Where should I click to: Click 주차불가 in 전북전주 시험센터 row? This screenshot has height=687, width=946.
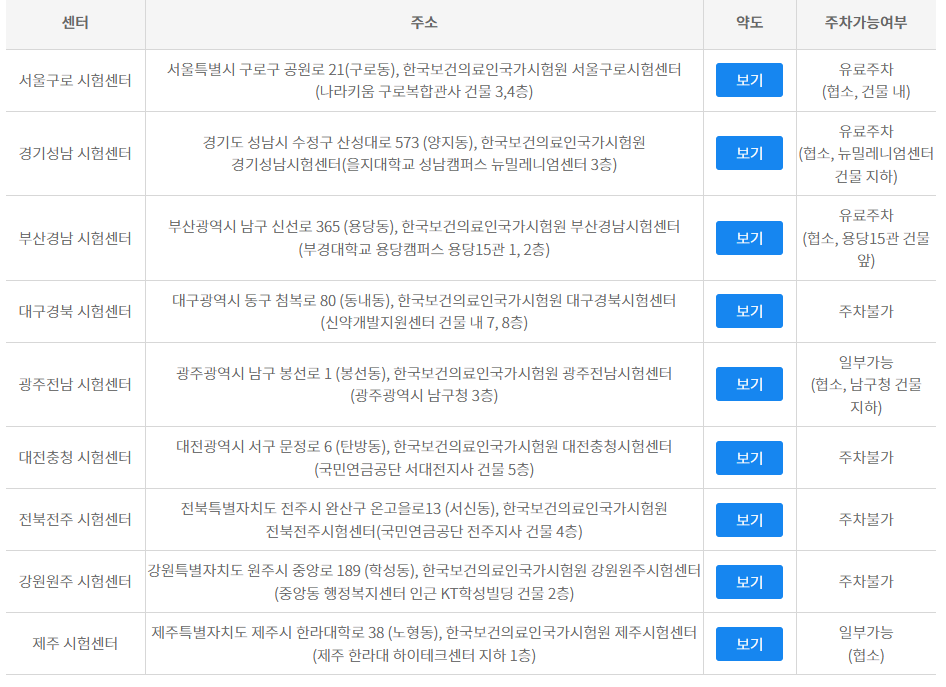coord(866,520)
